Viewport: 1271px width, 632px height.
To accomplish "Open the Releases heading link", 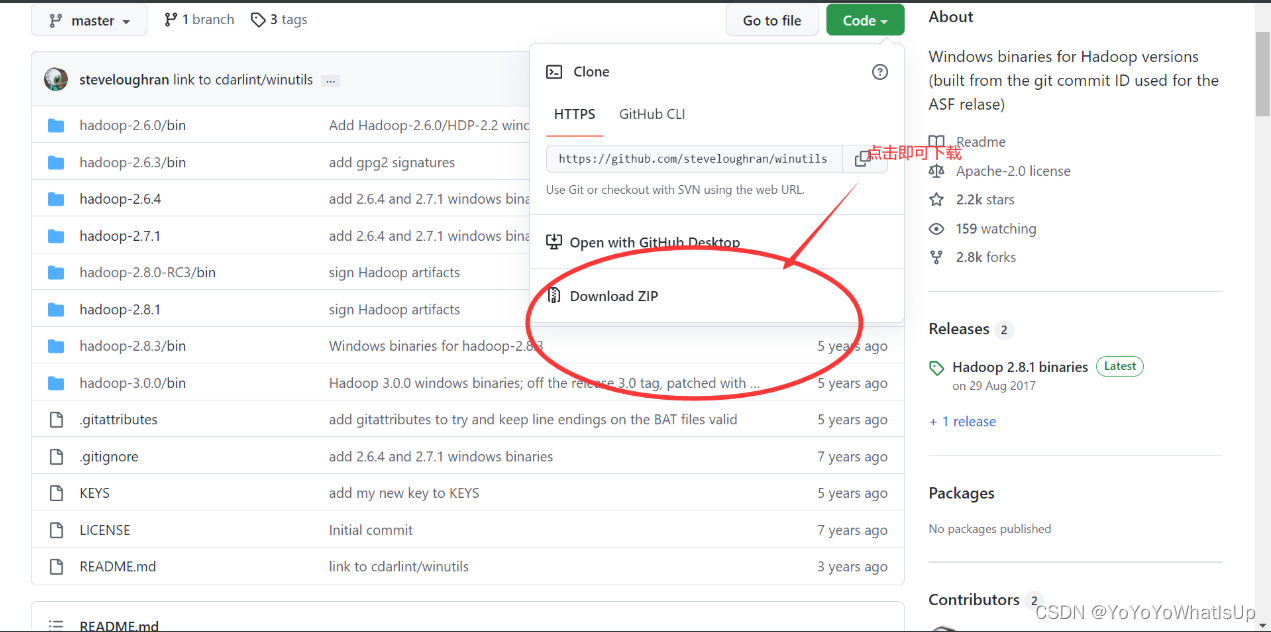I will point(959,329).
